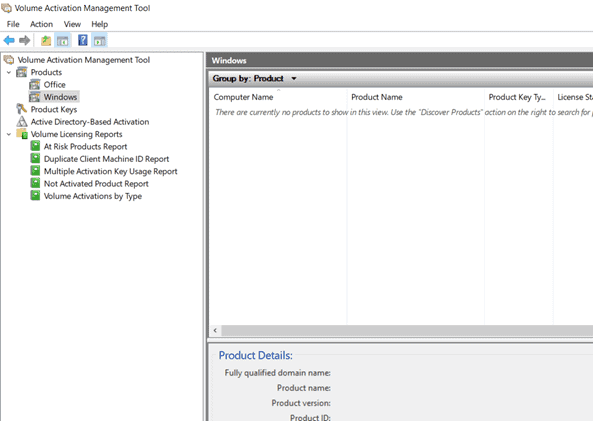Select Volume Activation Management Tool root node

click(x=84, y=60)
